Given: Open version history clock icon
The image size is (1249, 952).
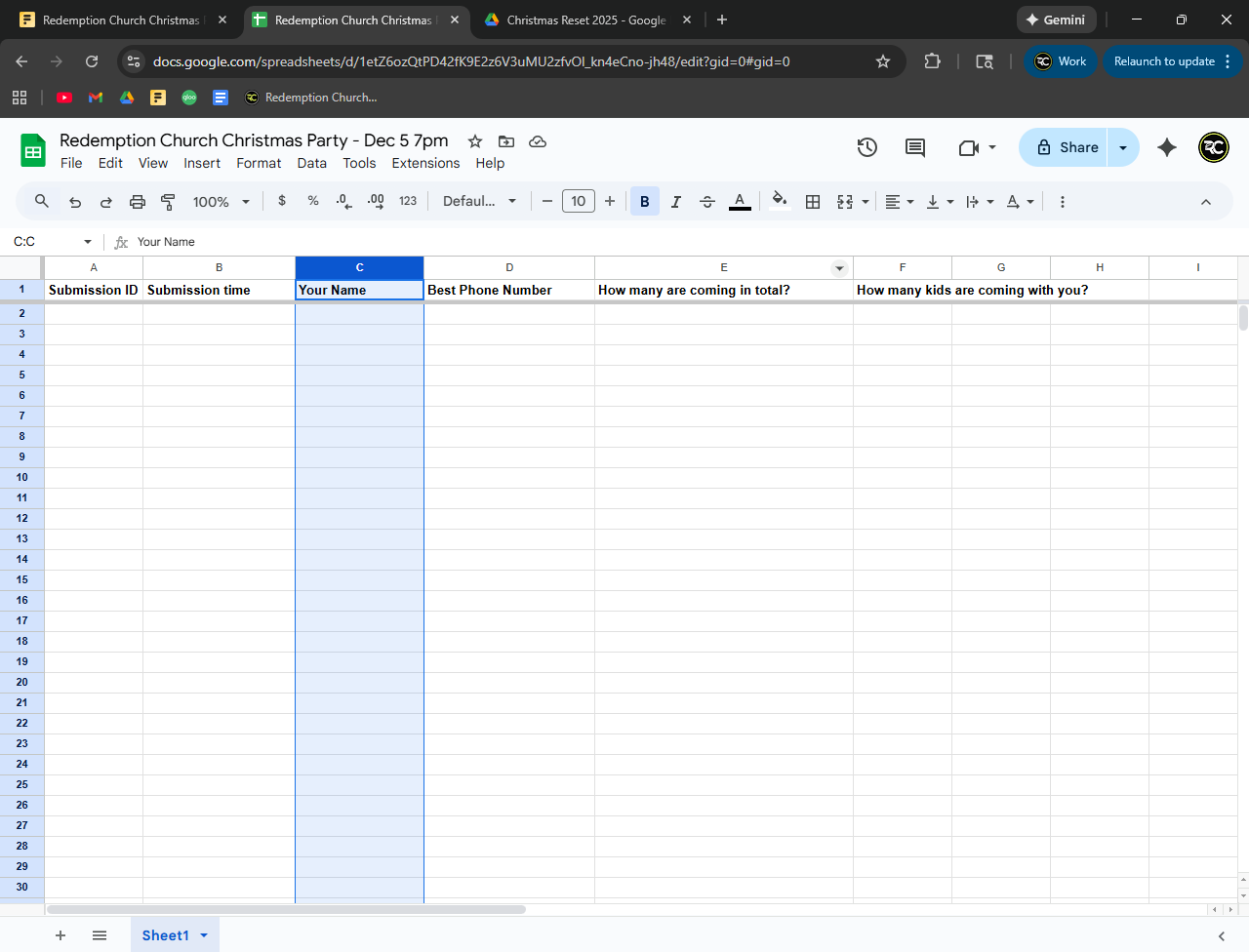Looking at the screenshot, I should pyautogui.click(x=866, y=147).
